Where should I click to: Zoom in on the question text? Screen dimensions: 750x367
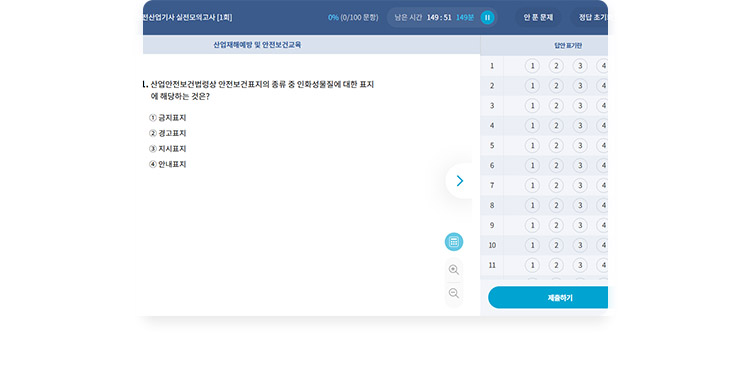pyautogui.click(x=454, y=270)
